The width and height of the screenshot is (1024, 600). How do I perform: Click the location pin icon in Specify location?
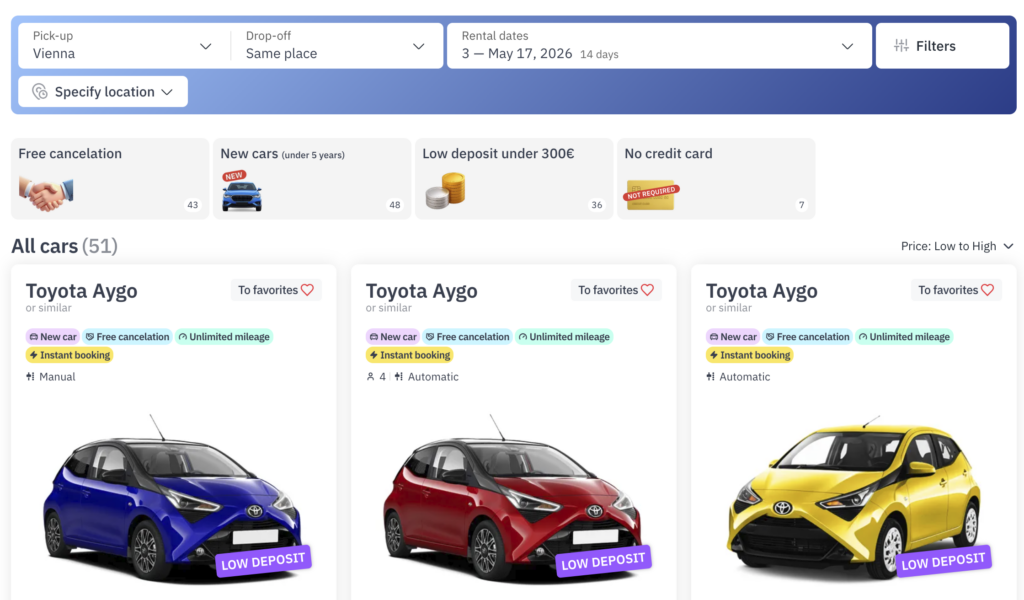click(40, 92)
